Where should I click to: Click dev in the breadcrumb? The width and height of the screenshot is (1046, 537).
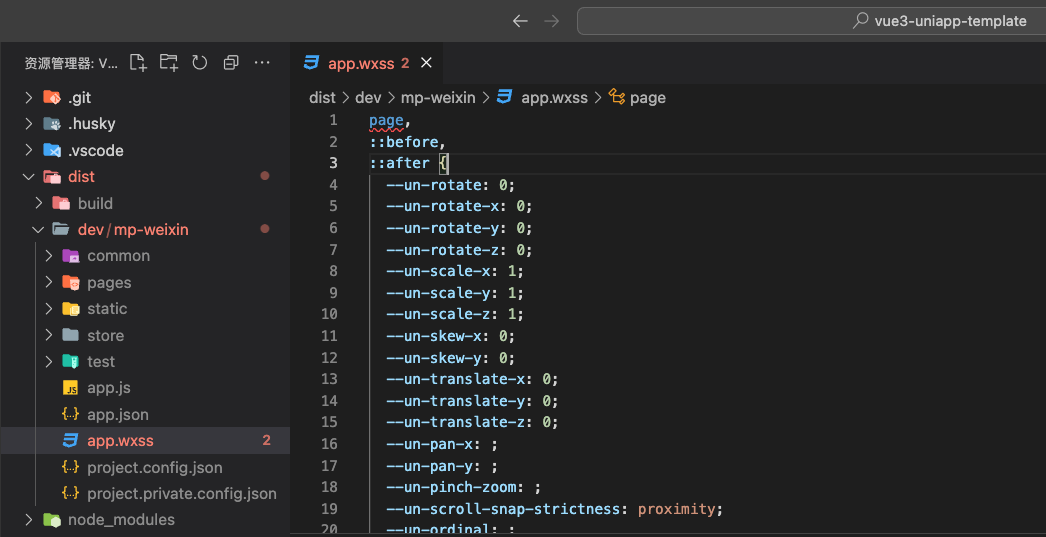368,97
